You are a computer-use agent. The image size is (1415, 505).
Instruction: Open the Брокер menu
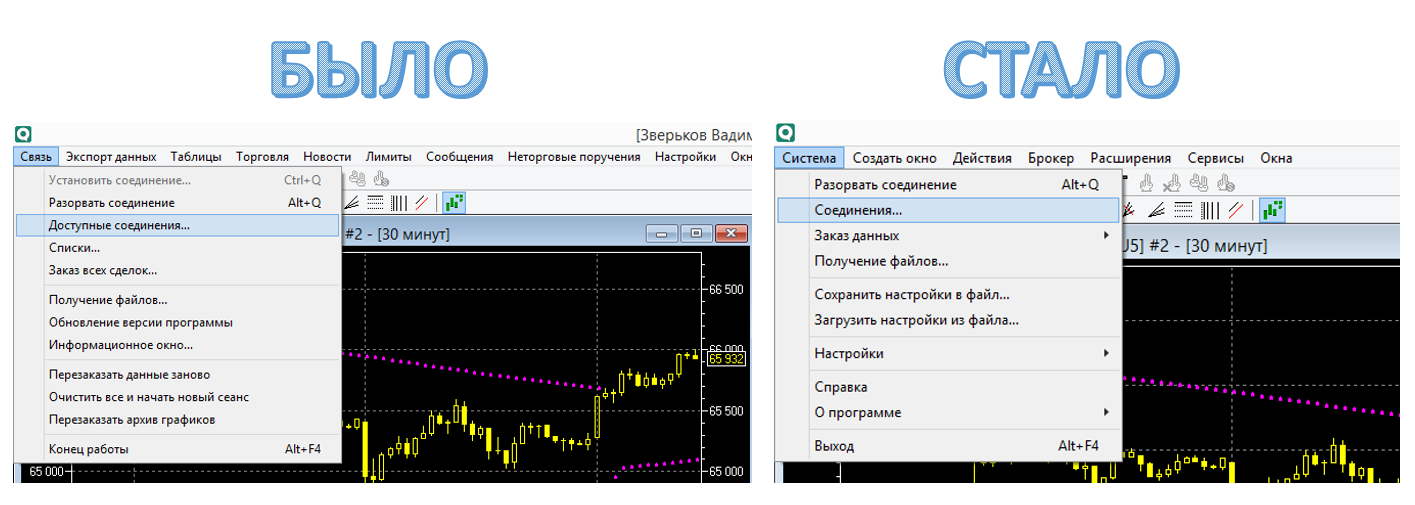click(x=1051, y=158)
